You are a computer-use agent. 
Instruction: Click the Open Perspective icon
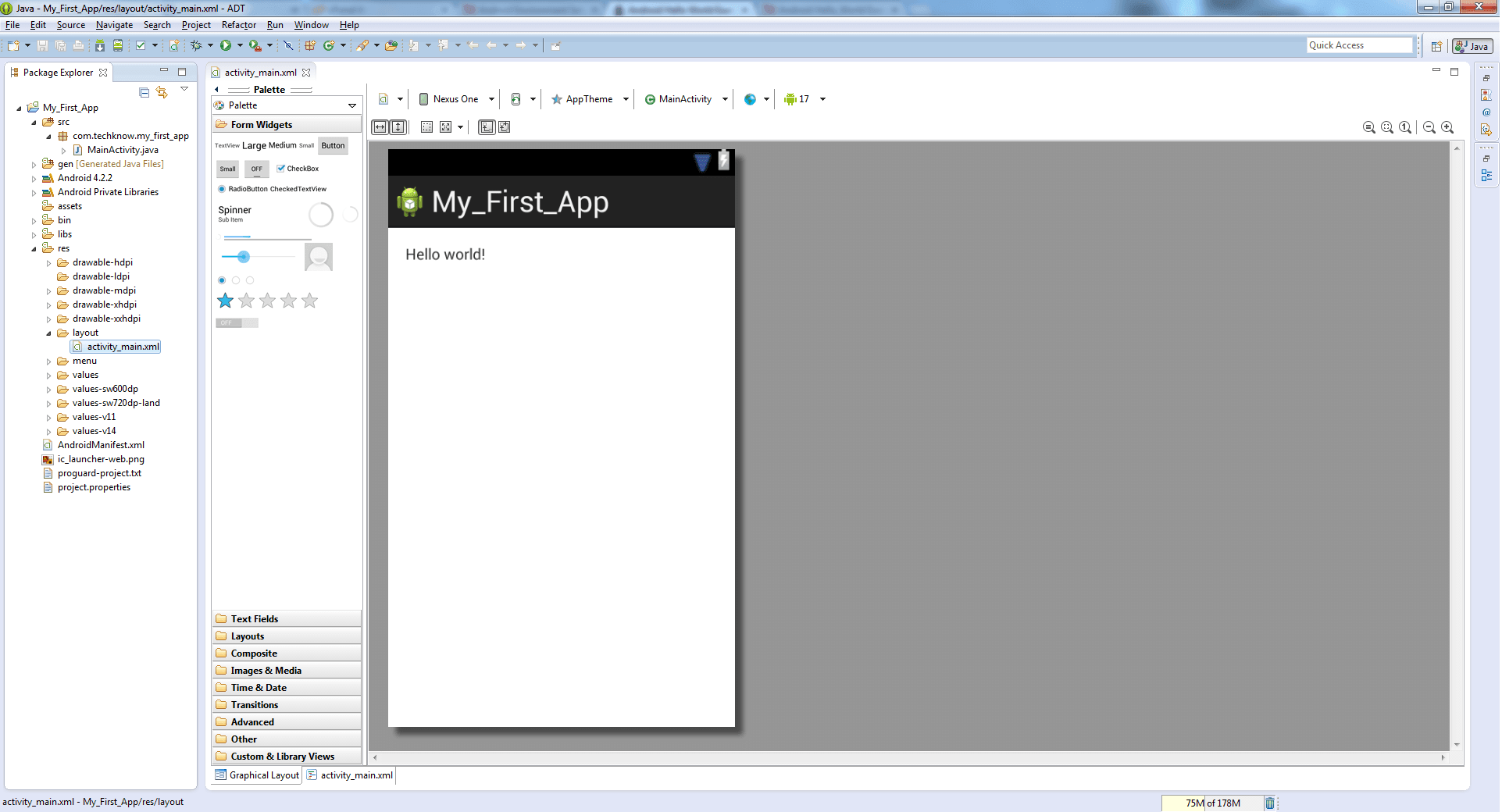point(1436,46)
